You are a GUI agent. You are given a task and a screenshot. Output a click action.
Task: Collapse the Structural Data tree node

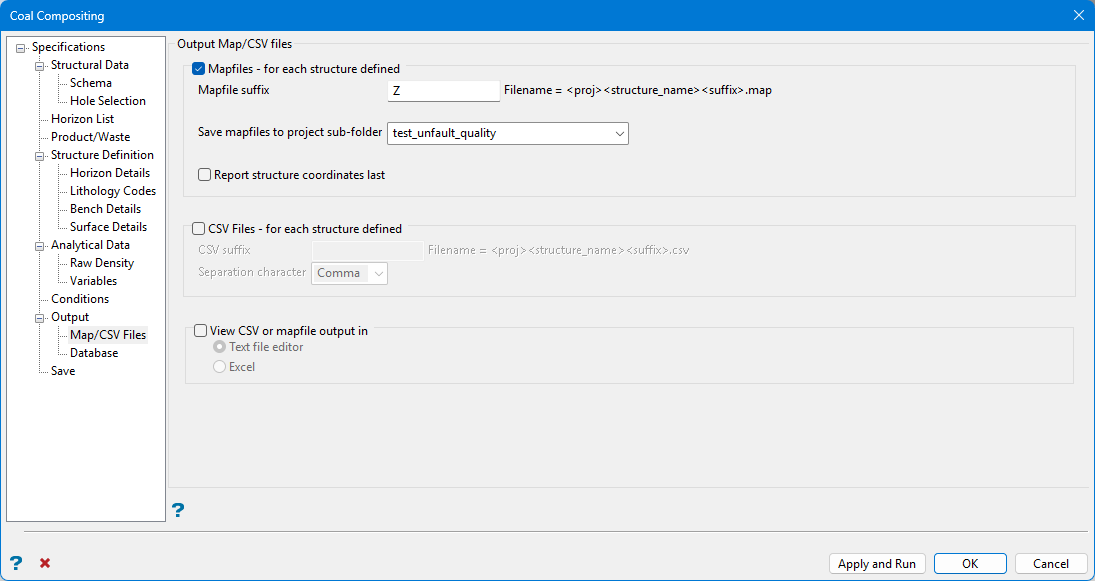[x=40, y=66]
